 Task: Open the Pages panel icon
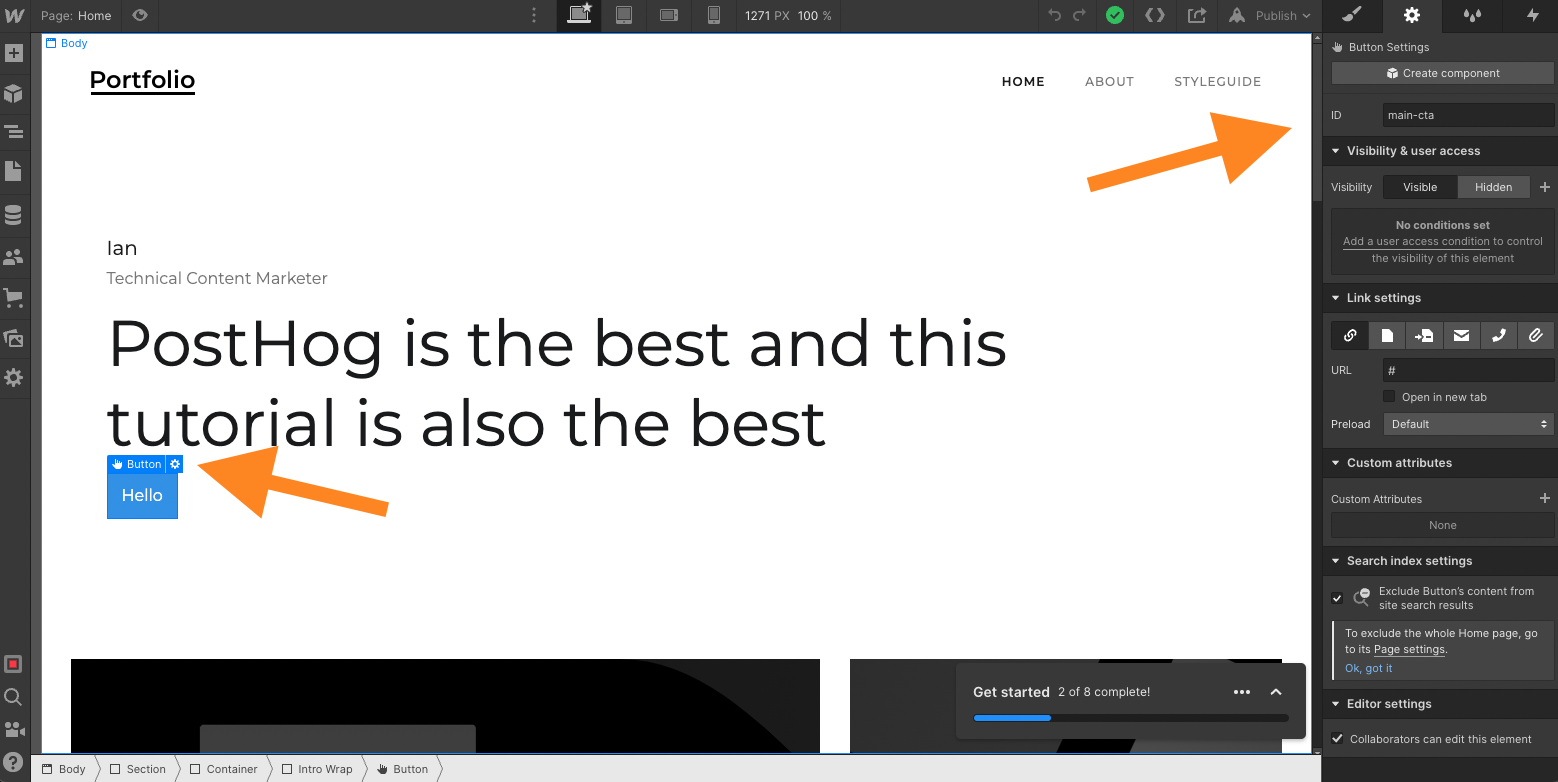point(13,171)
